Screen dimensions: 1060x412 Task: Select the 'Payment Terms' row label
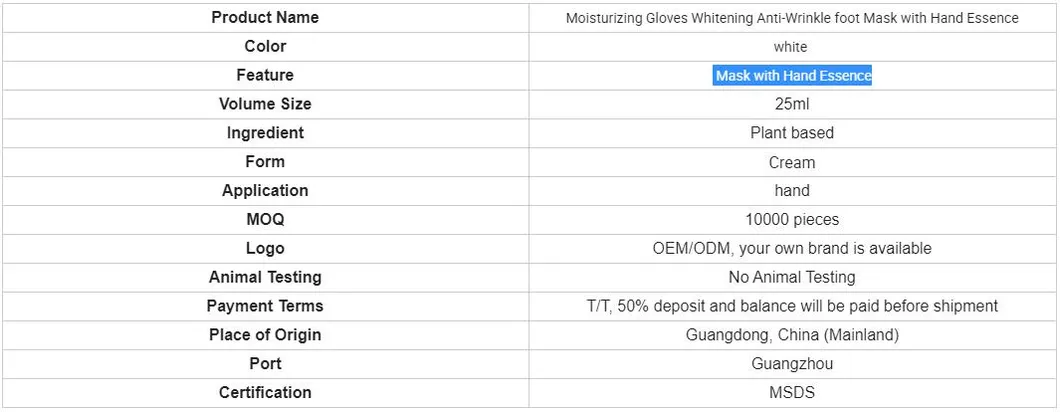coord(265,306)
